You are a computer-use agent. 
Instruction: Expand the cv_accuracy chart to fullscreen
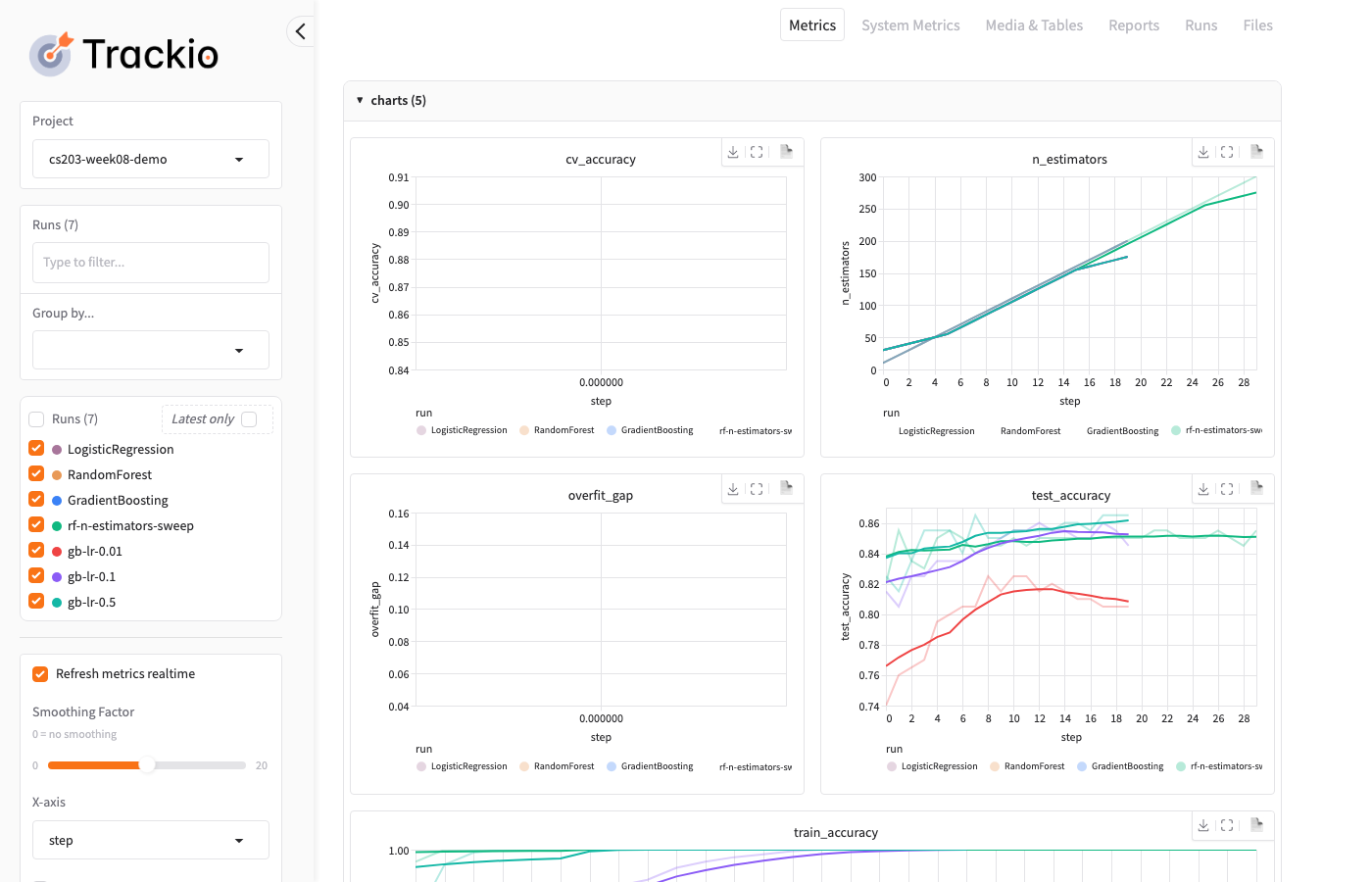pyautogui.click(x=757, y=152)
